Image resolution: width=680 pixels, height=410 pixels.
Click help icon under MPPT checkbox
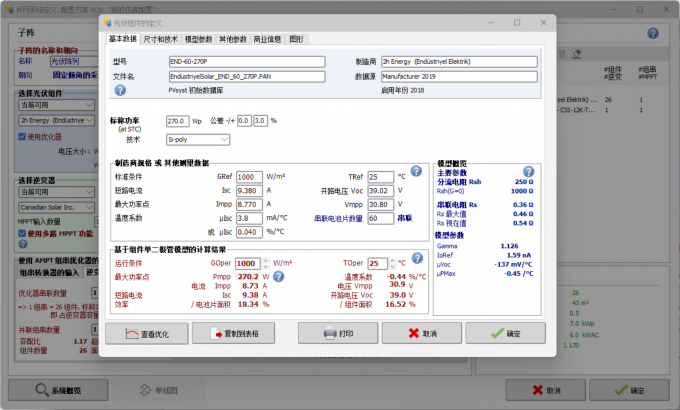(x=23, y=244)
